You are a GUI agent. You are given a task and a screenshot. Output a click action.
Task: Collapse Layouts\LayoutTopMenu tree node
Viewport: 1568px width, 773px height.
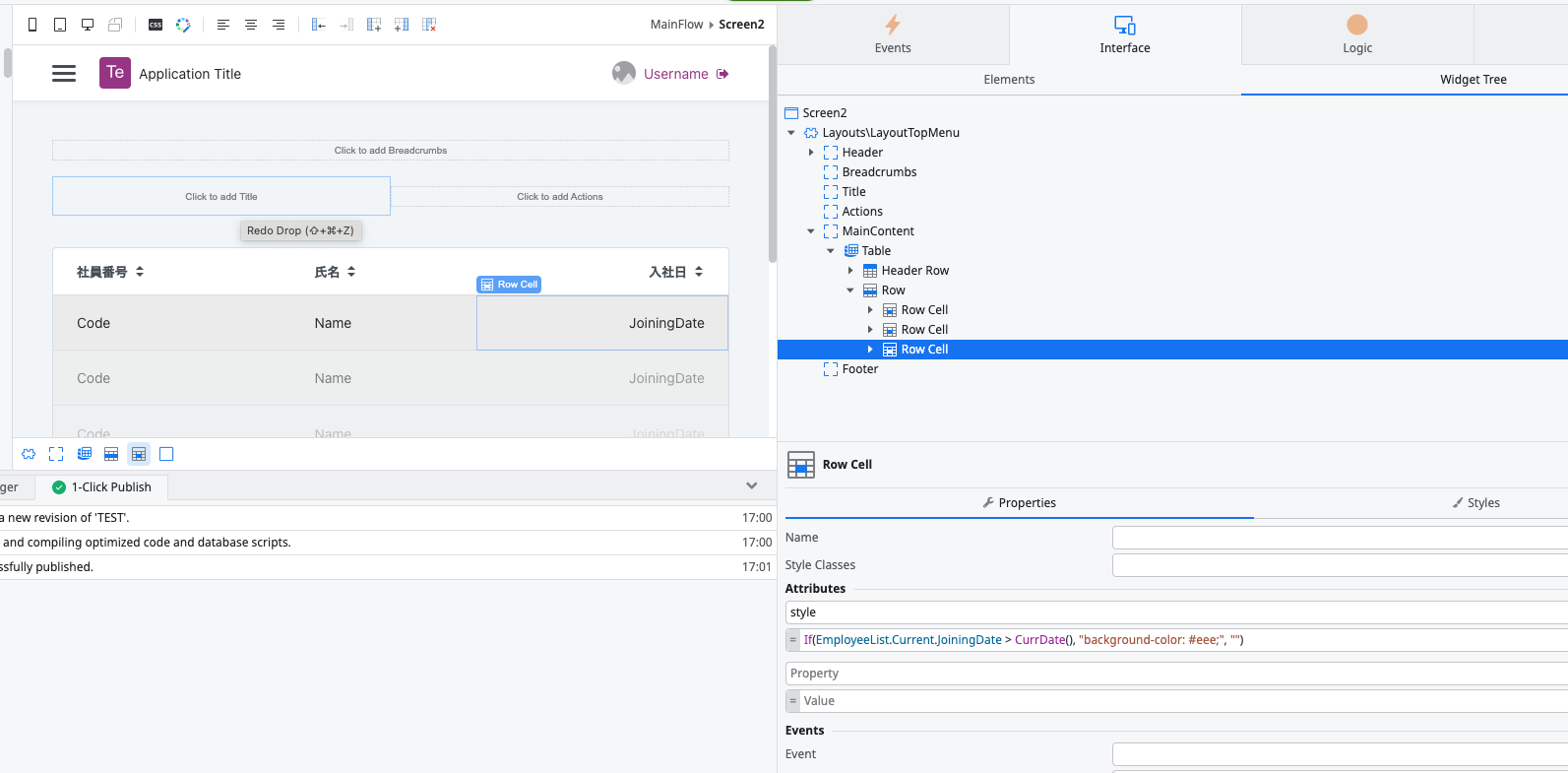791,133
